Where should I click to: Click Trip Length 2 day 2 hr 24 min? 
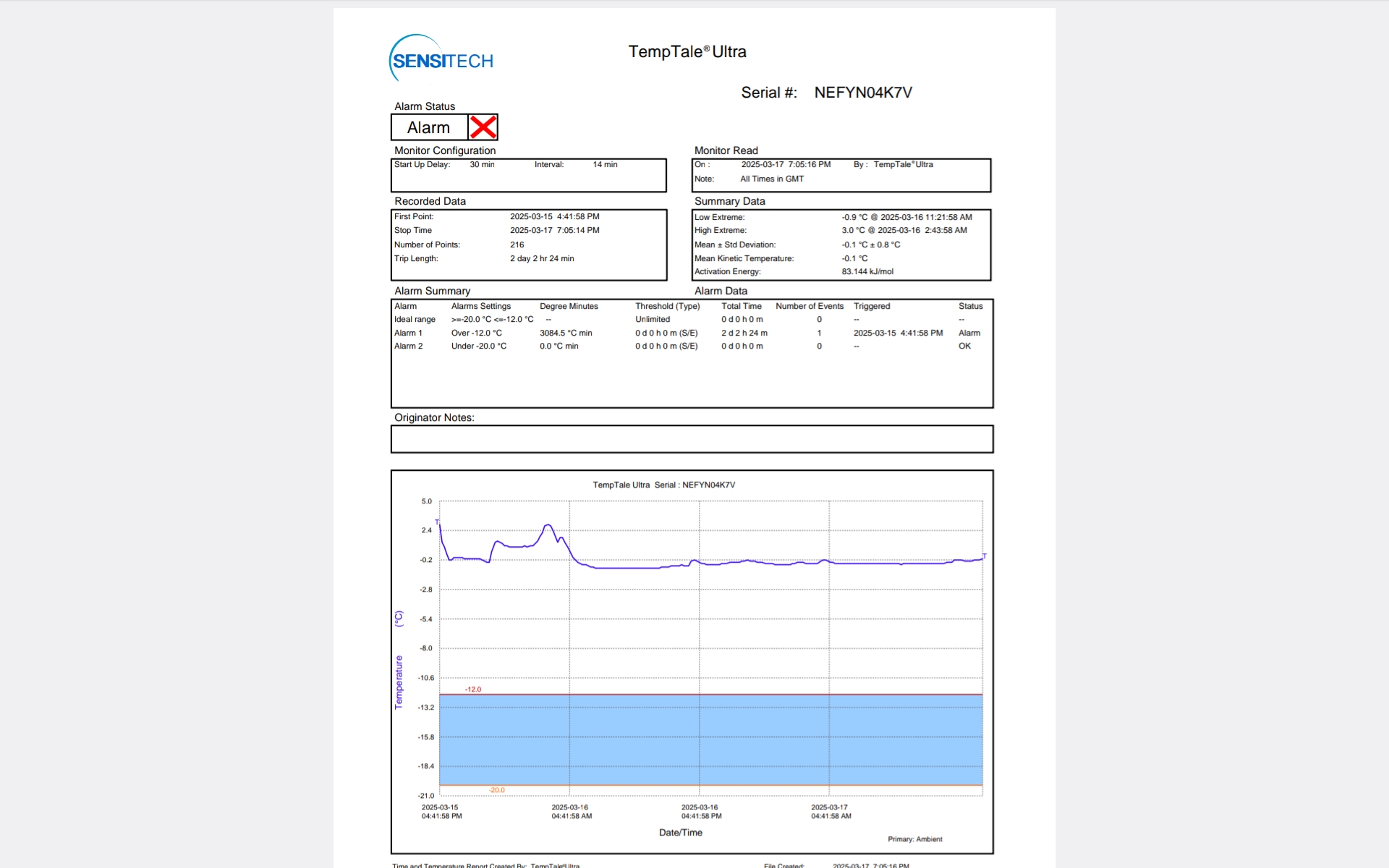pyautogui.click(x=542, y=258)
